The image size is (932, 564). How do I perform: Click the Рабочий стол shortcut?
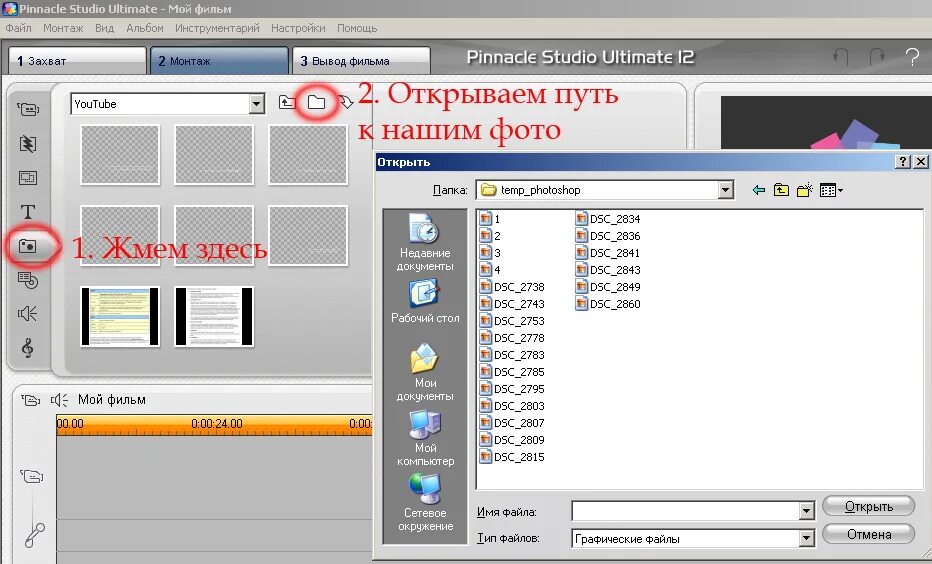click(x=425, y=301)
